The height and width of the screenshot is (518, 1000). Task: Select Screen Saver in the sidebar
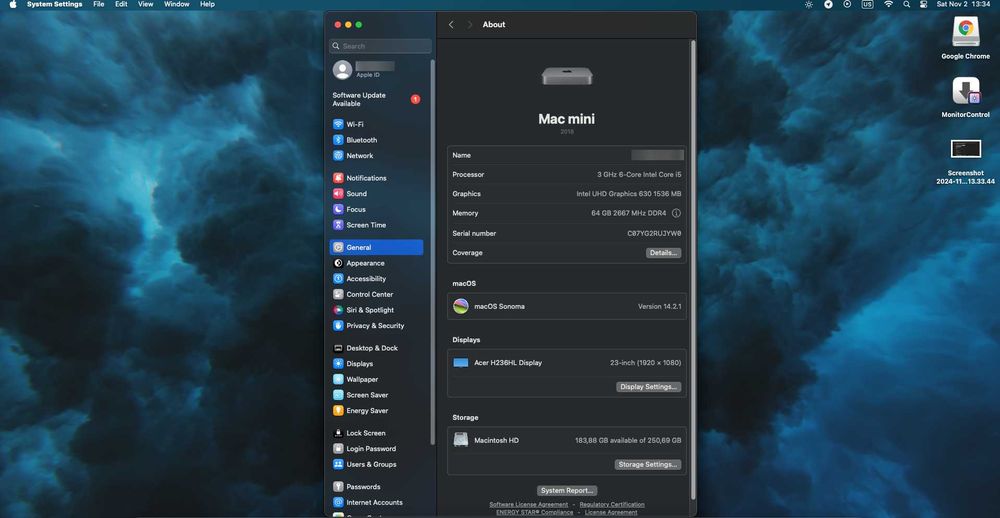tap(376, 395)
